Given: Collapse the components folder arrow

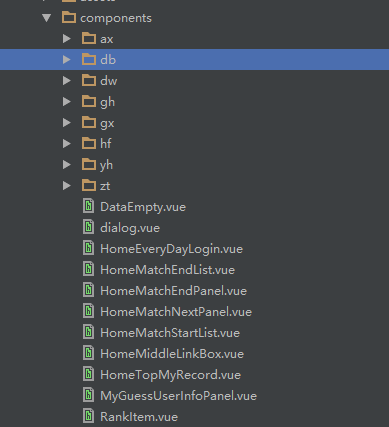Looking at the screenshot, I should point(46,18).
